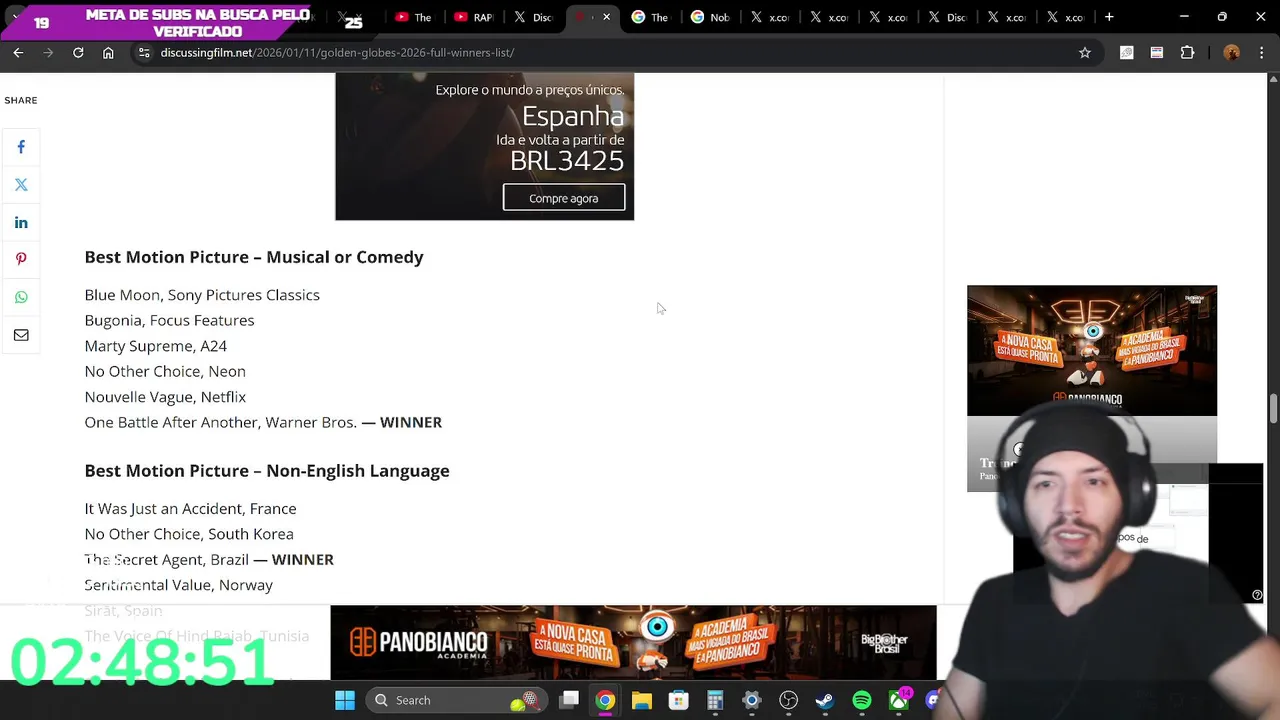Click 'It Was Just an Accident, France'

(190, 509)
